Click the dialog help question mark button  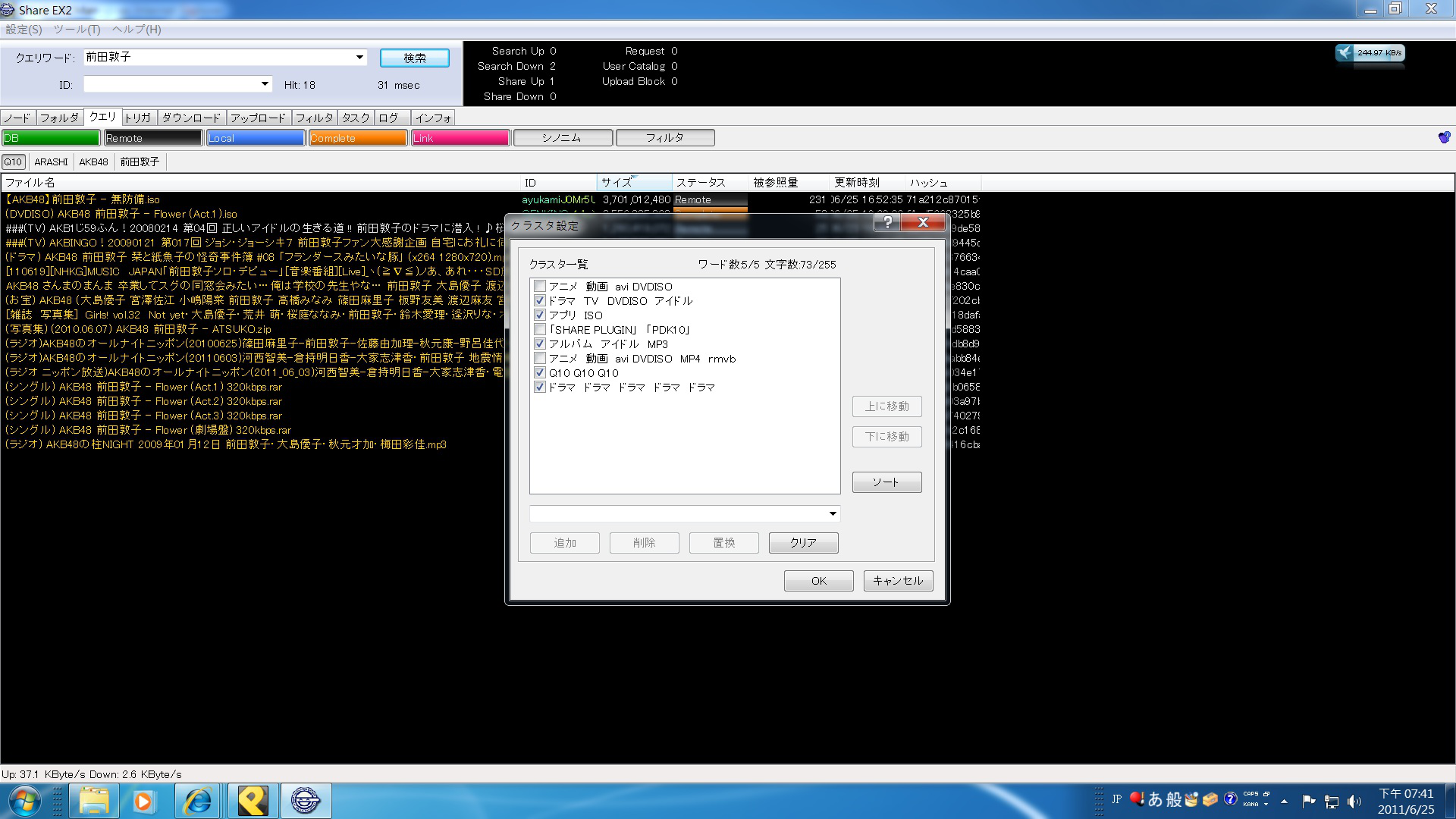[x=887, y=222]
